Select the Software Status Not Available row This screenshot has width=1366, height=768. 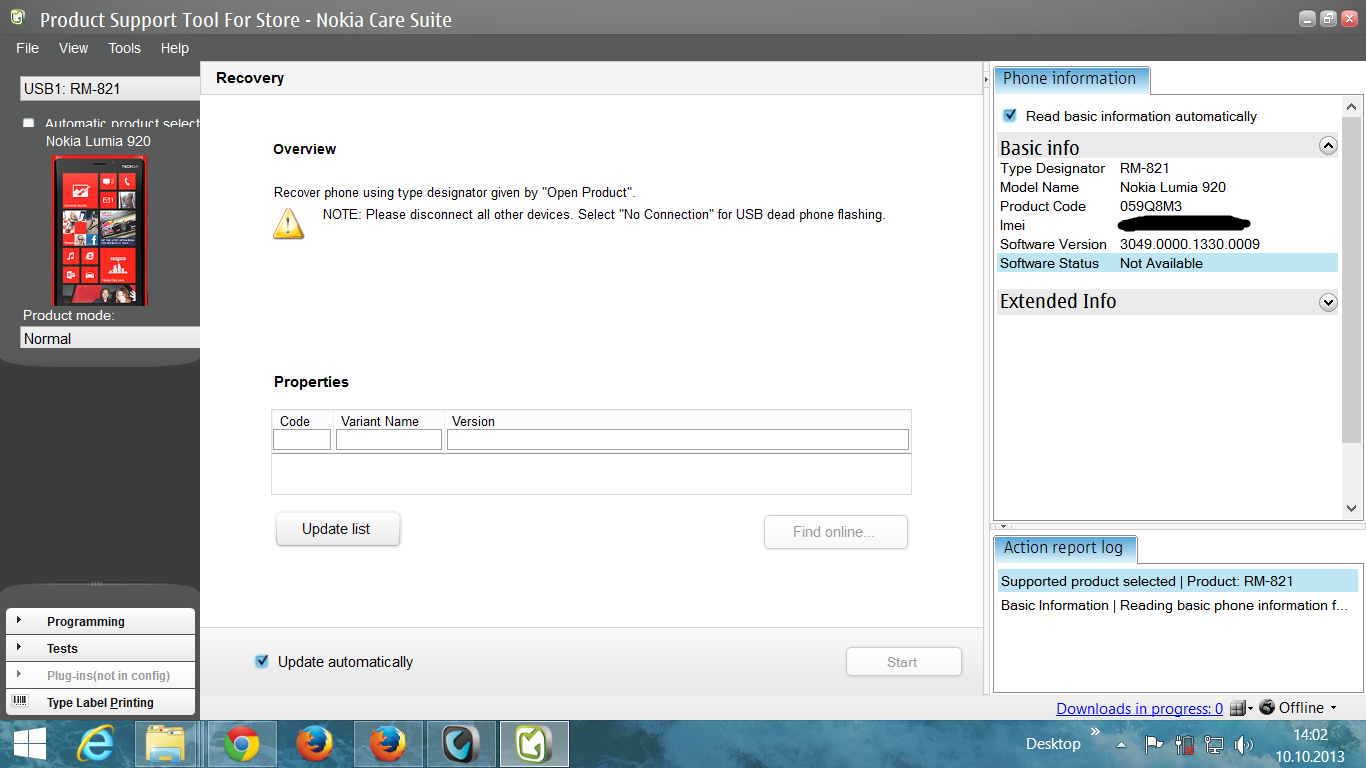click(x=1167, y=263)
